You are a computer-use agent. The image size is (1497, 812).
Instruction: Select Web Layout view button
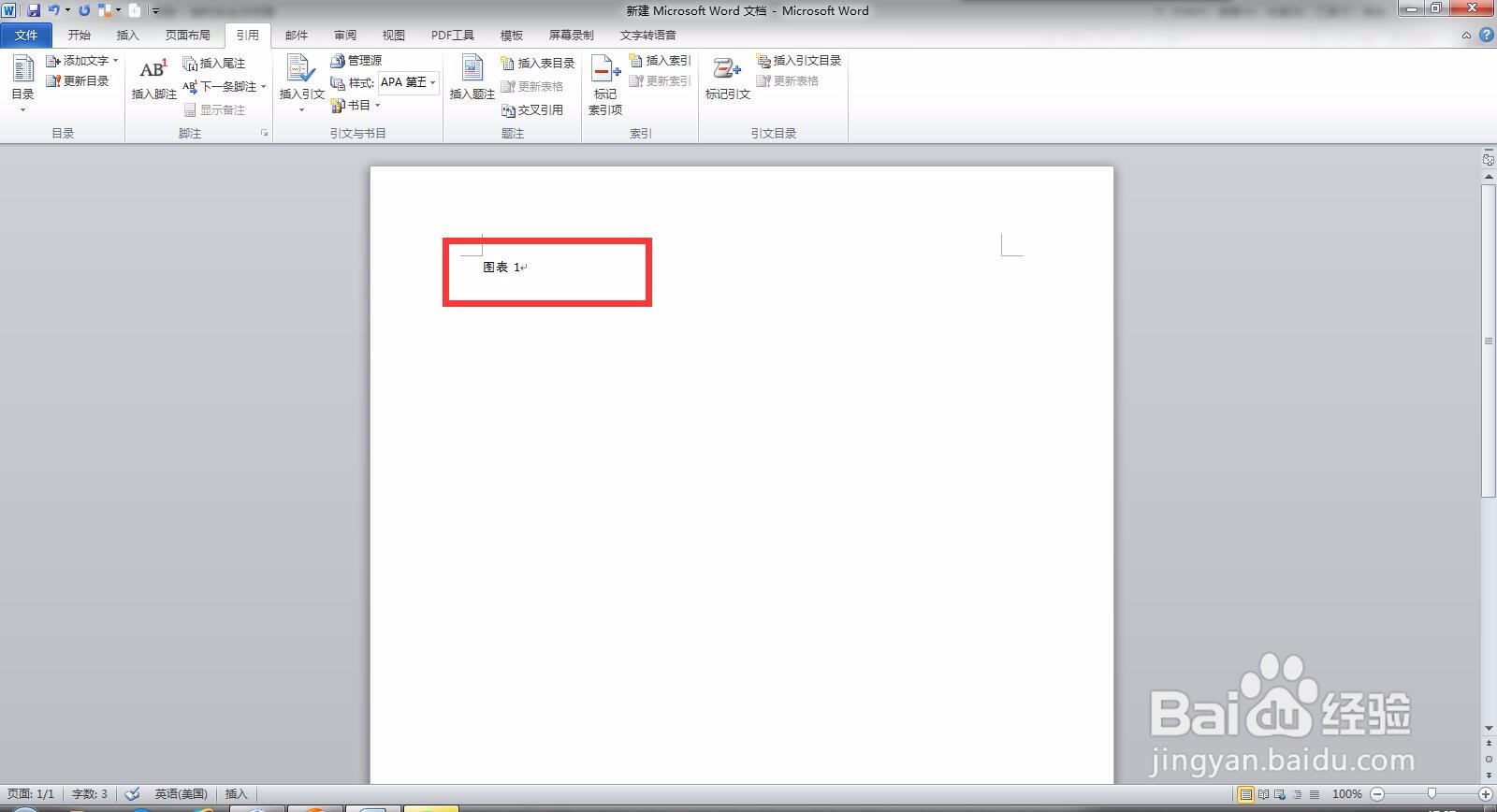pyautogui.click(x=1281, y=794)
